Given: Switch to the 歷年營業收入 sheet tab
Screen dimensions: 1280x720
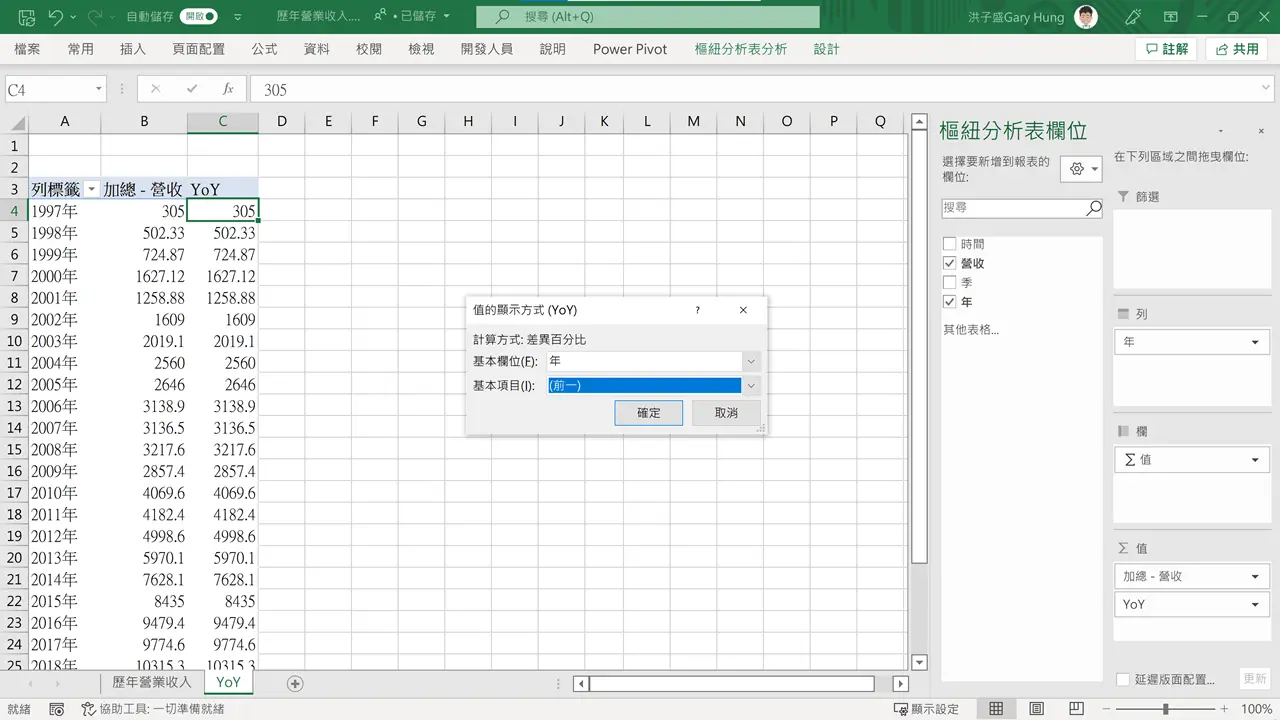Looking at the screenshot, I should (151, 682).
